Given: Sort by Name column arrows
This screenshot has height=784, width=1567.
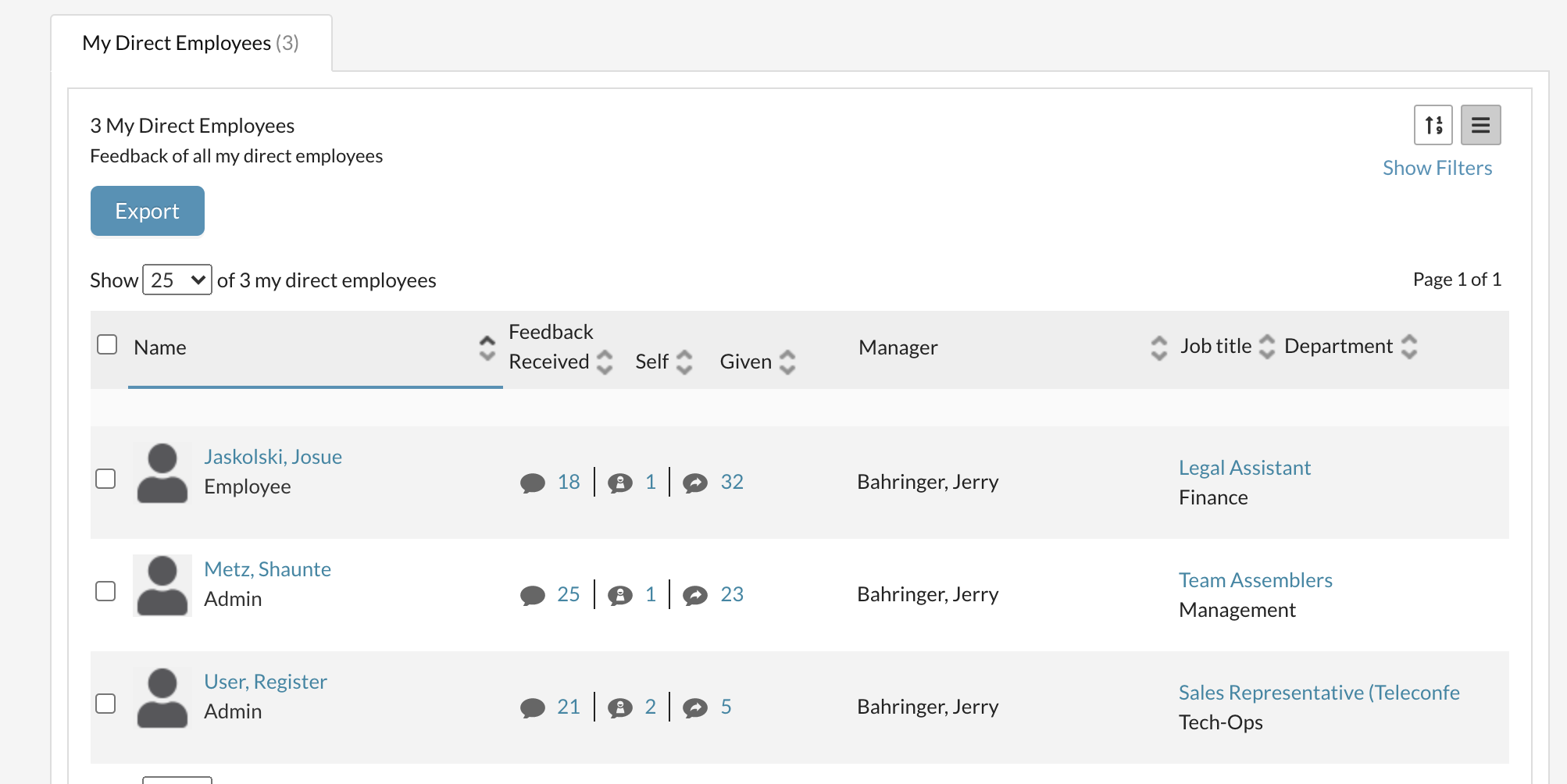Looking at the screenshot, I should coord(487,348).
